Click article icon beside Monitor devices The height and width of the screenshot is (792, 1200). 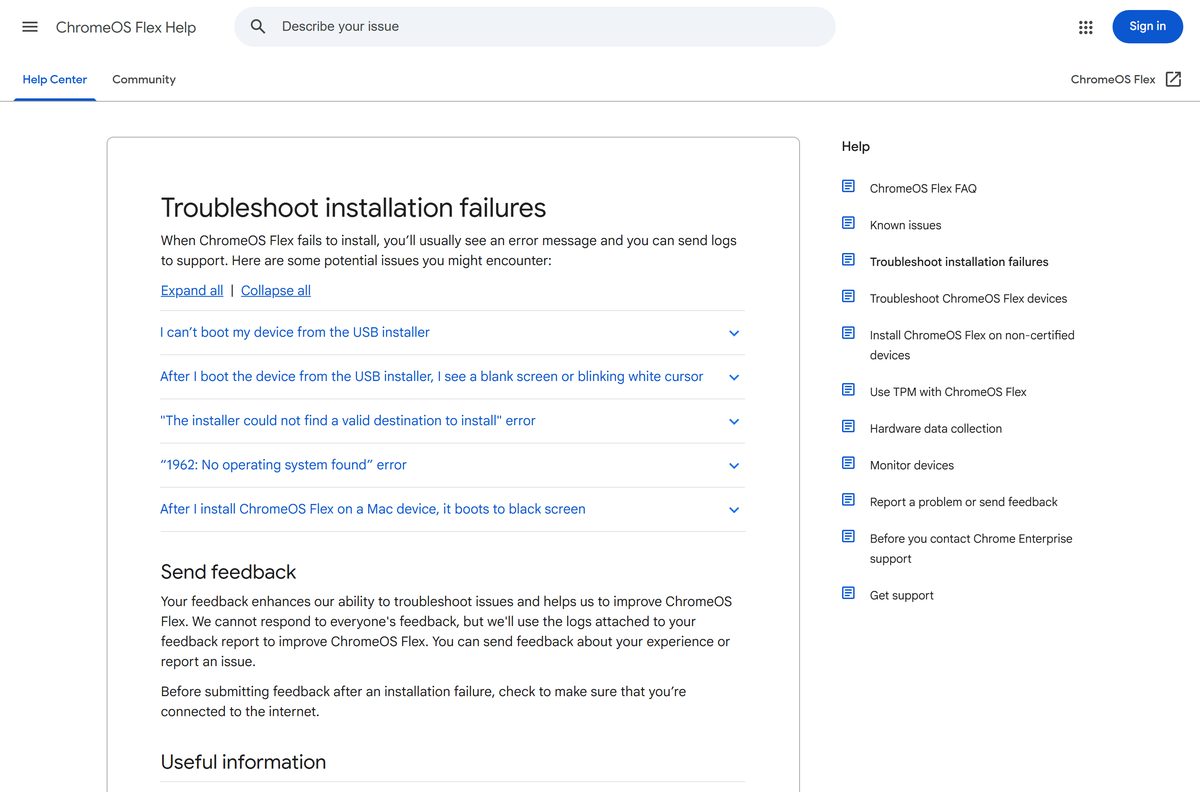848,463
